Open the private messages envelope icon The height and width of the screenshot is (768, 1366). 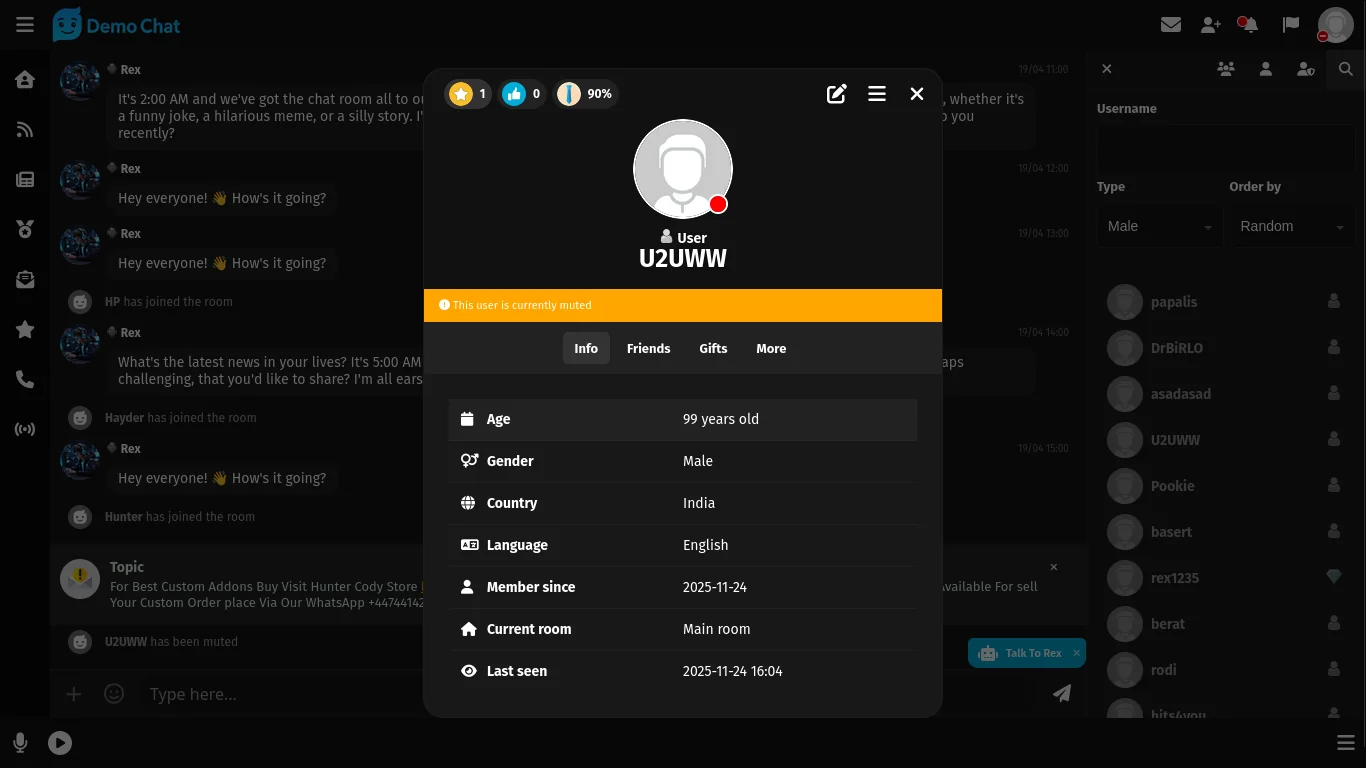tap(1171, 25)
